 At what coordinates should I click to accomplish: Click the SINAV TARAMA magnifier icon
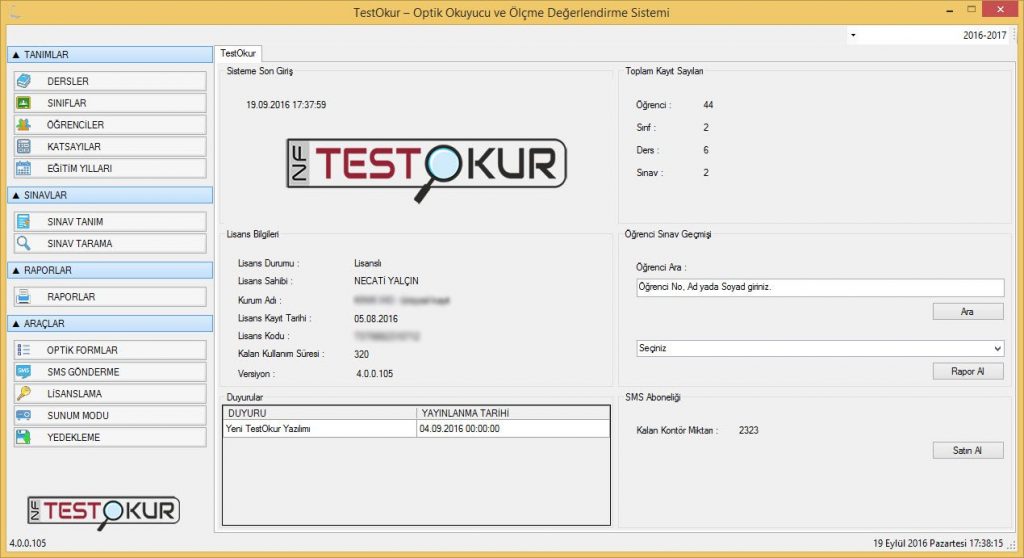24,243
